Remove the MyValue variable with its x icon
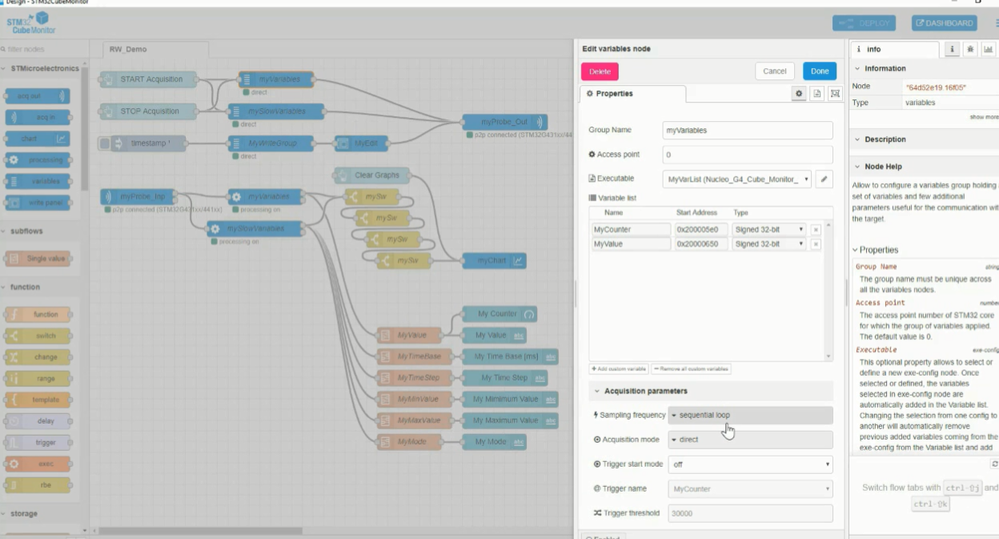 [816, 244]
